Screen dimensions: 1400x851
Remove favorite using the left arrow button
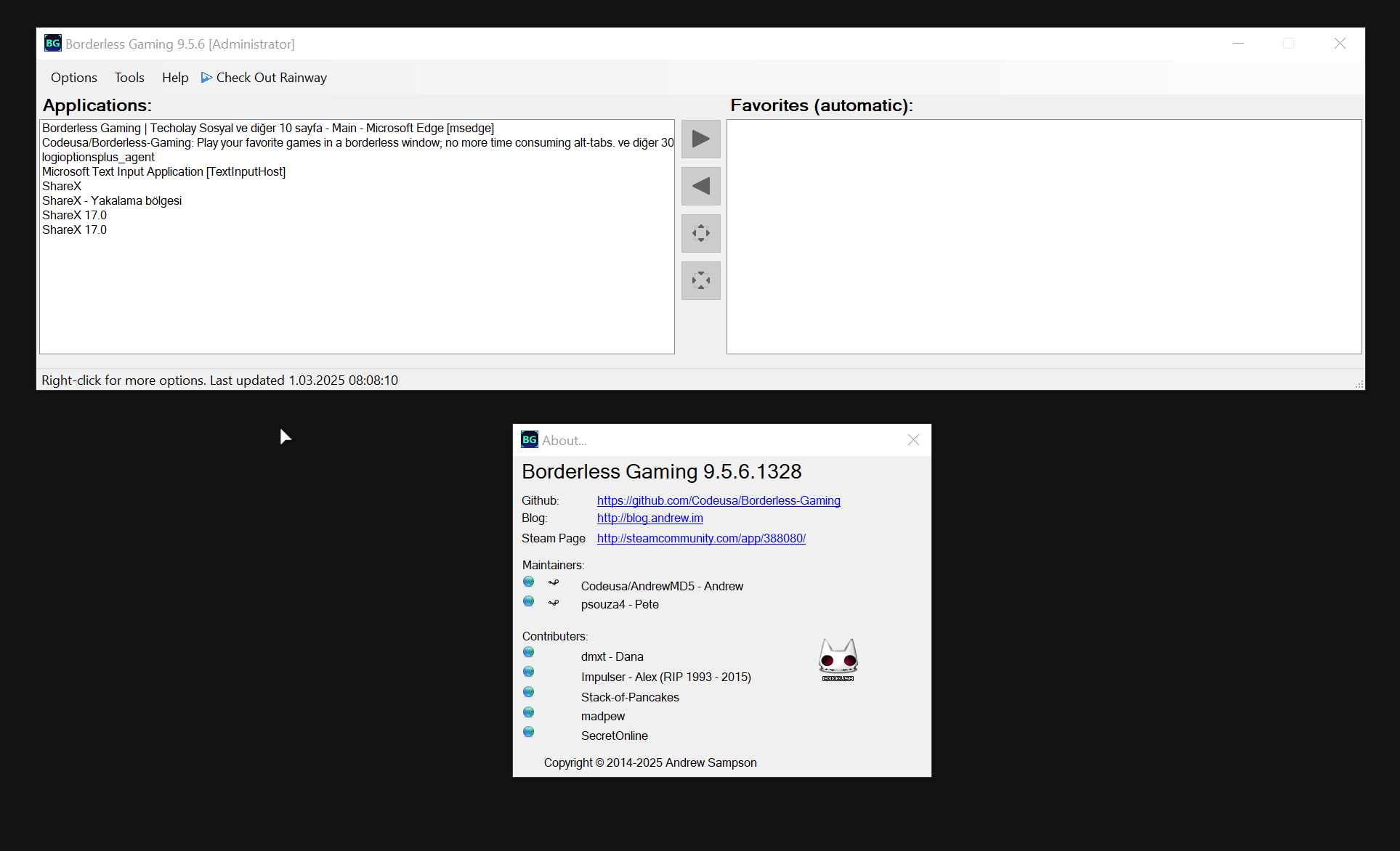point(700,186)
